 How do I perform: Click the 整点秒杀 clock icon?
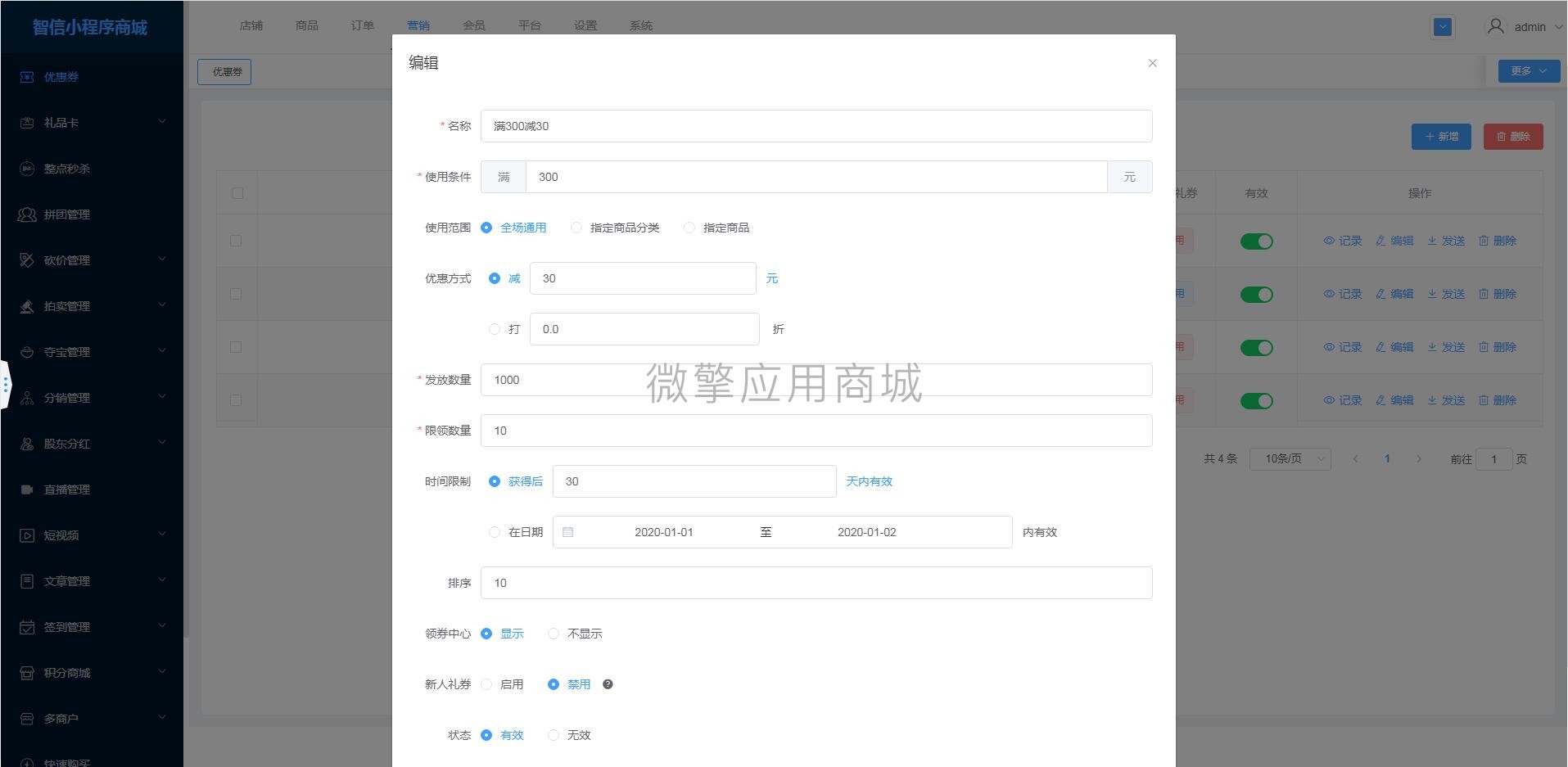(x=27, y=169)
